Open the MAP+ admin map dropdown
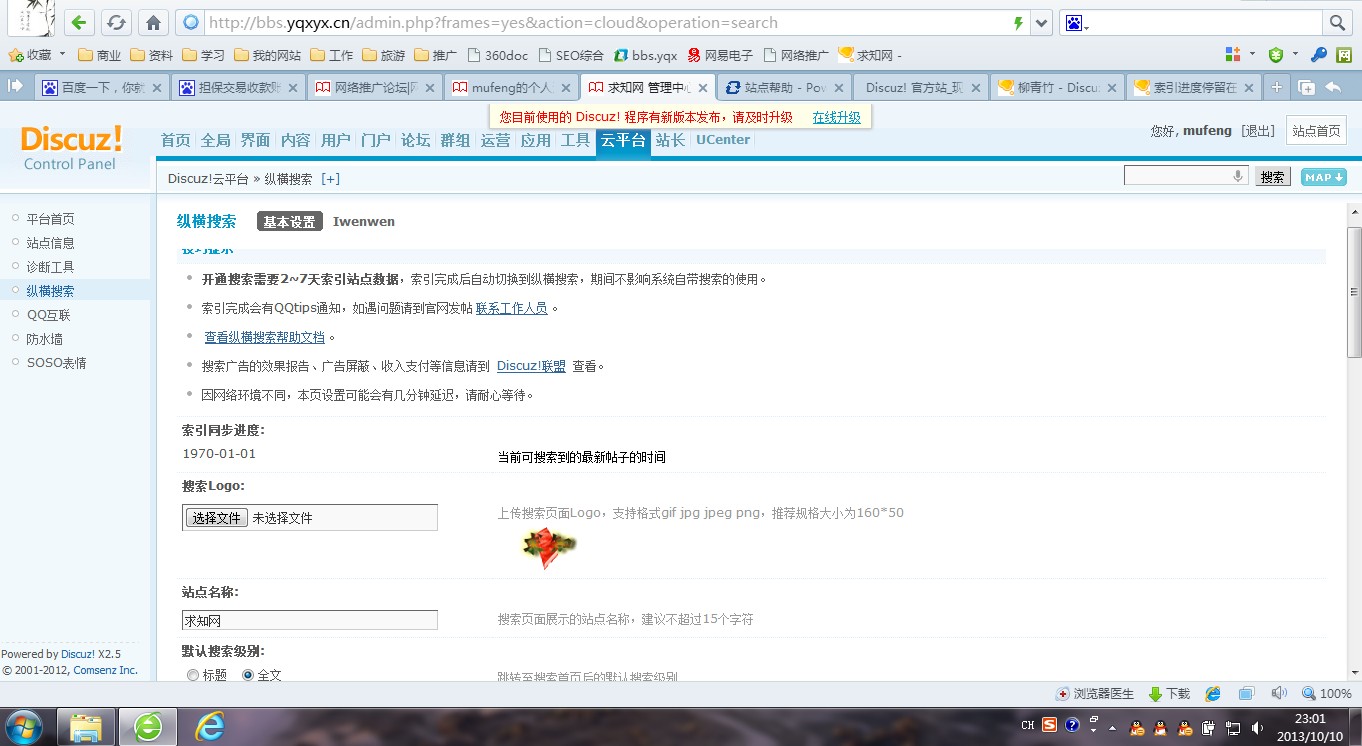1362x746 pixels. point(1323,177)
